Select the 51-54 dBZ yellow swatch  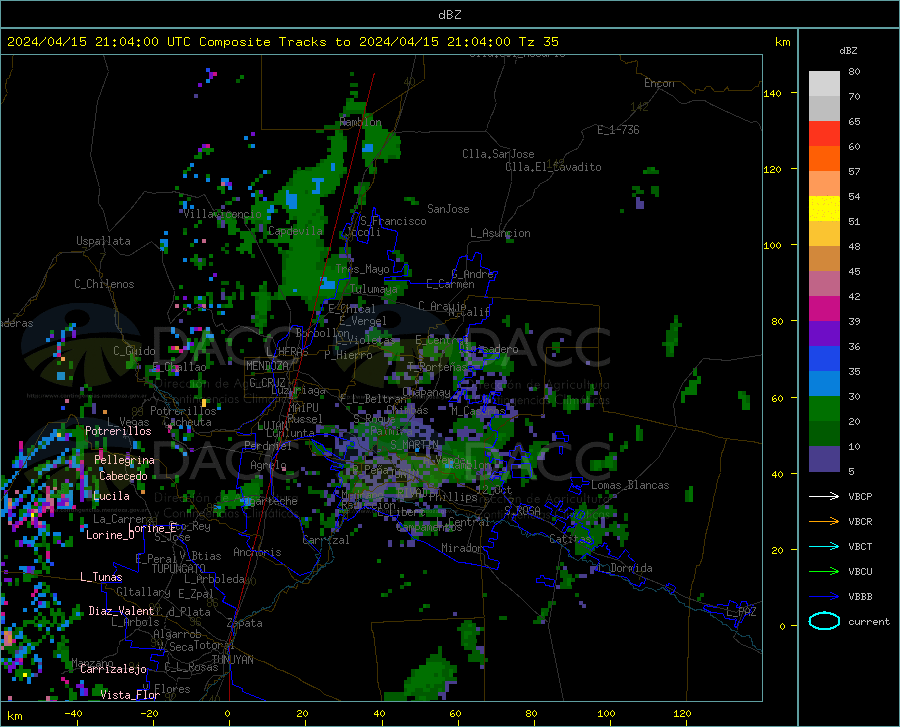pyautogui.click(x=824, y=209)
